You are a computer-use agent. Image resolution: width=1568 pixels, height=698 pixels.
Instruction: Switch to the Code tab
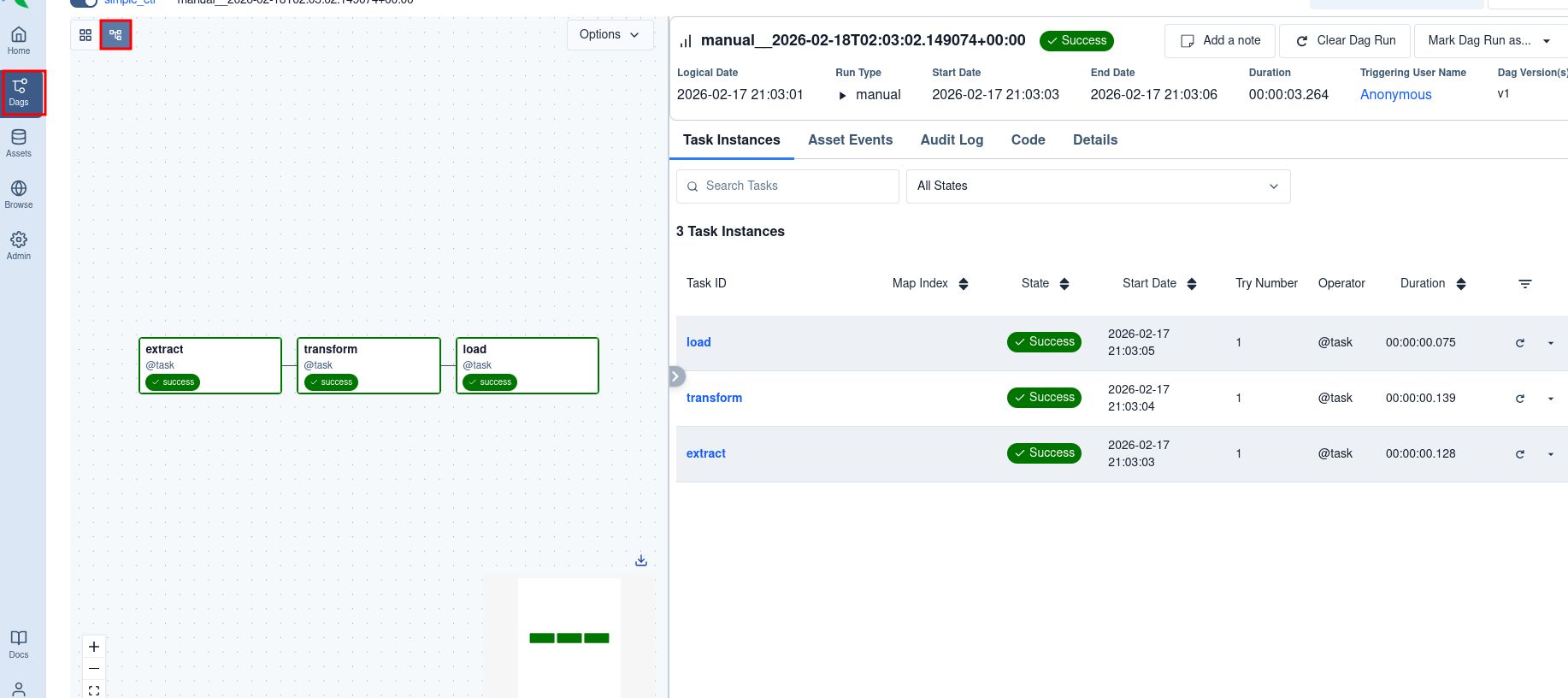(1028, 140)
